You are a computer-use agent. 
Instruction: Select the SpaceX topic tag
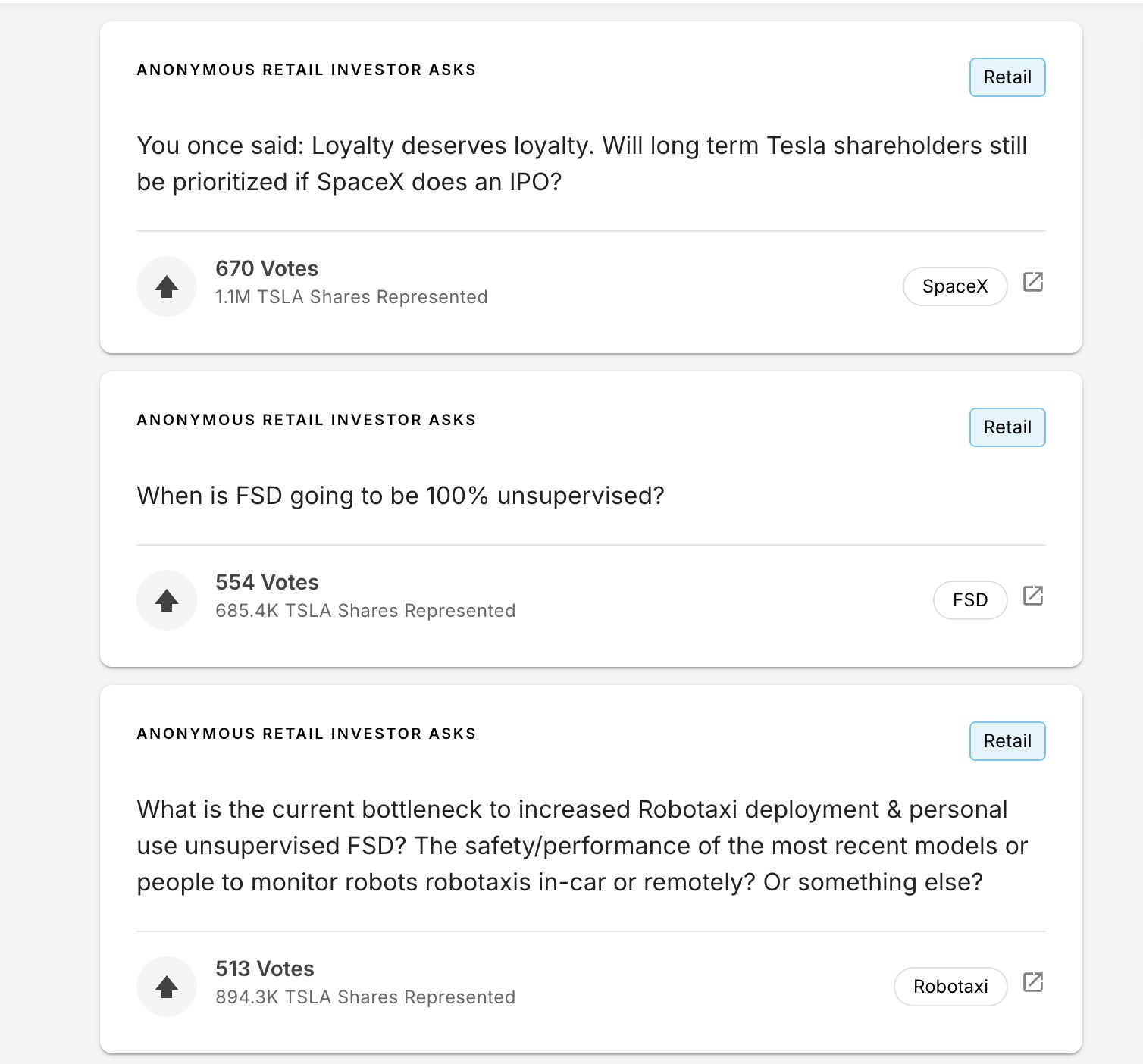[955, 286]
